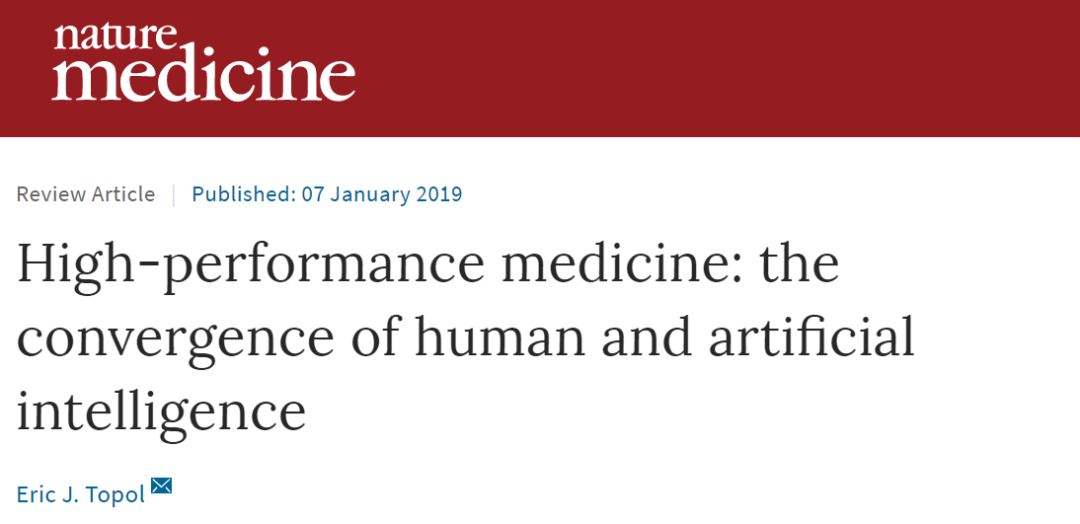Click the divider between Review Article and Published
The width and height of the screenshot is (1080, 524).
click(x=173, y=195)
